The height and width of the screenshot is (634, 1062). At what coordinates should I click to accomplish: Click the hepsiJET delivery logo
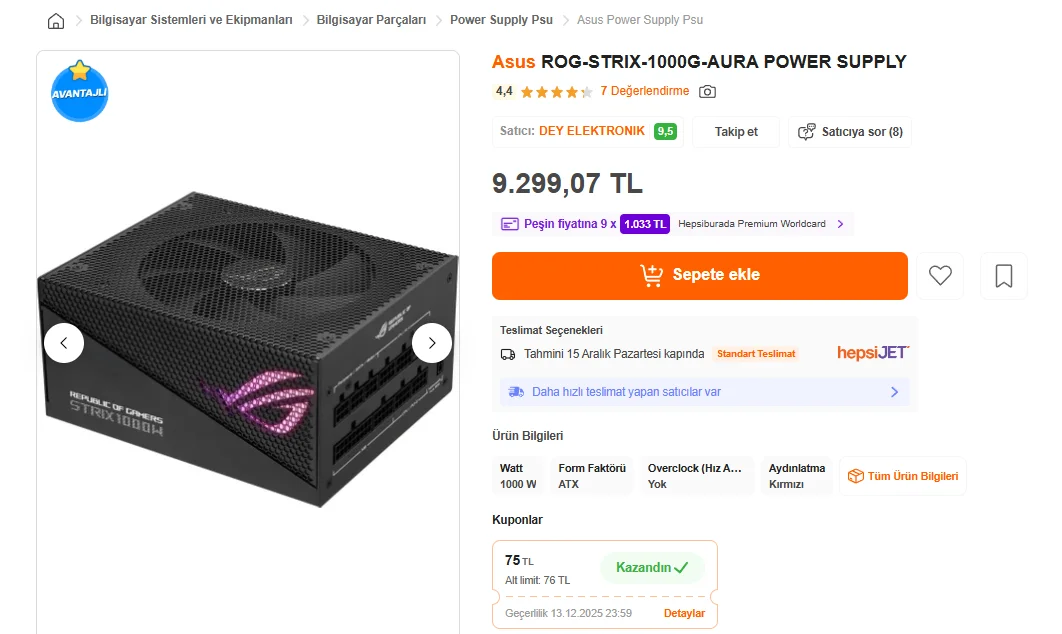click(873, 353)
